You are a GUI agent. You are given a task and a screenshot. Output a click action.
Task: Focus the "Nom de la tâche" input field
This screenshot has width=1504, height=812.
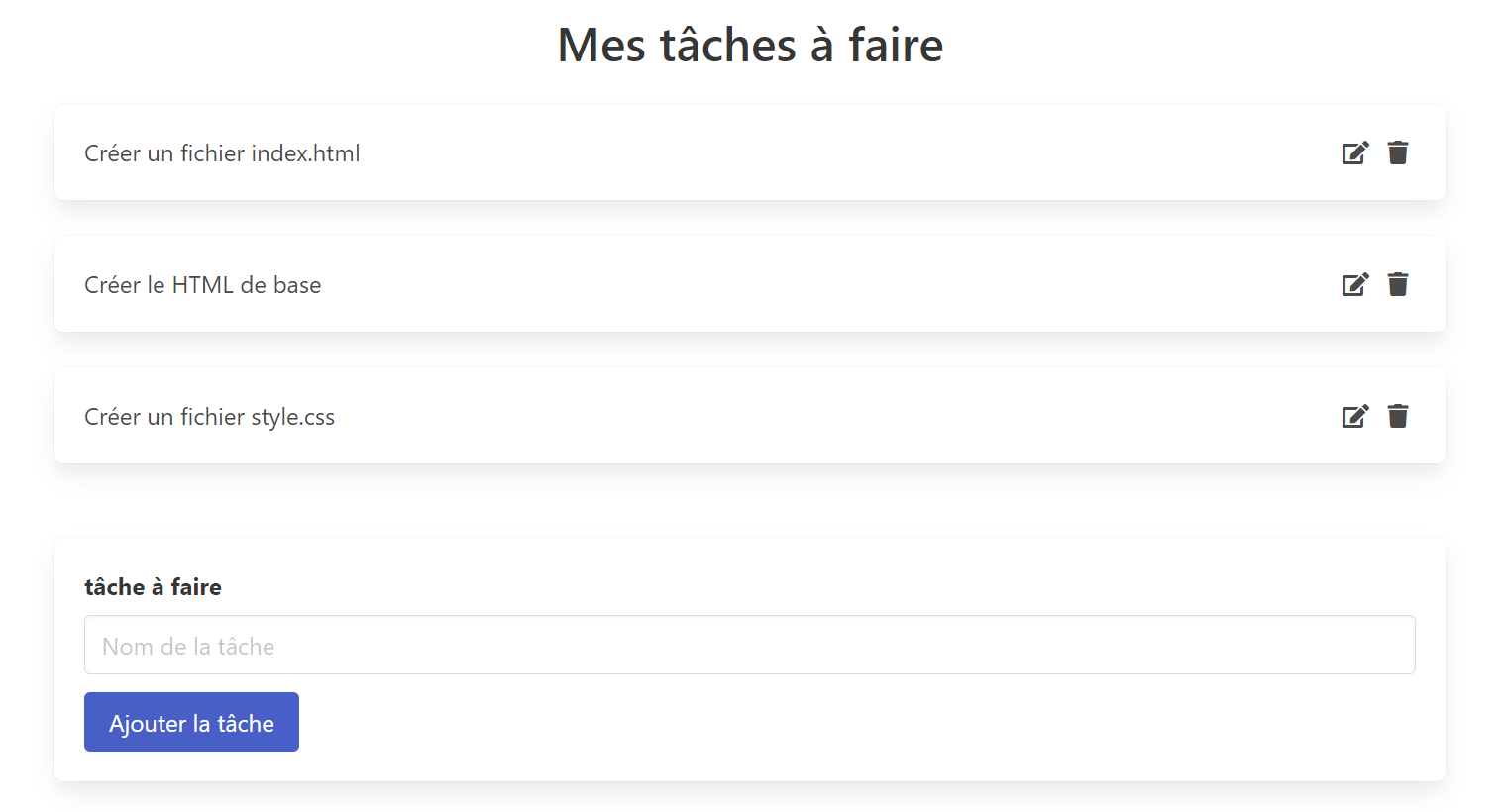[x=749, y=645]
